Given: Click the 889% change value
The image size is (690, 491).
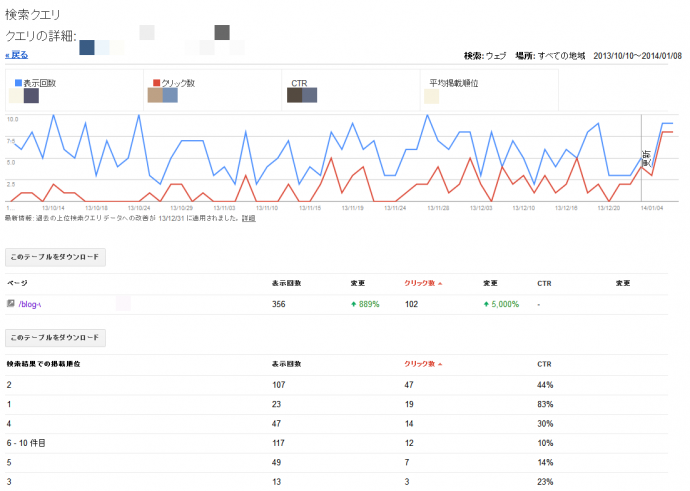Looking at the screenshot, I should [369, 304].
